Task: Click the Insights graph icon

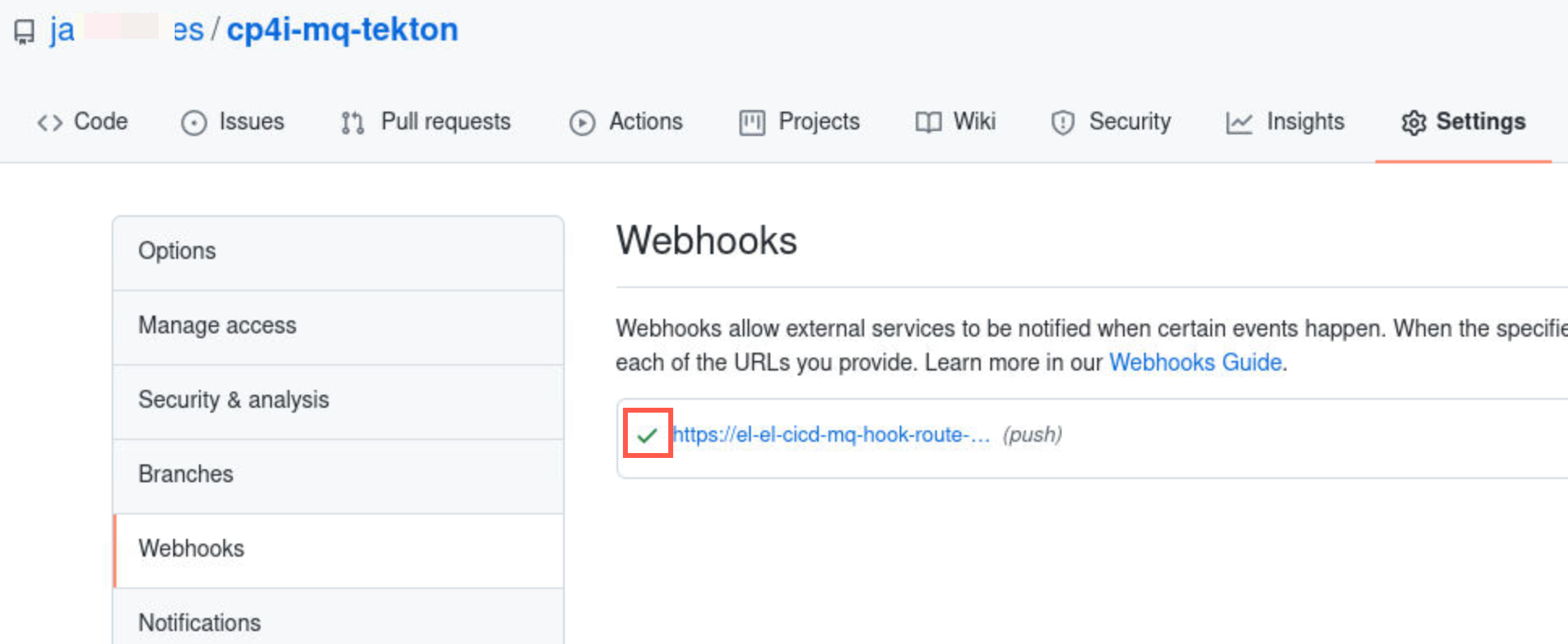Action: (1239, 122)
